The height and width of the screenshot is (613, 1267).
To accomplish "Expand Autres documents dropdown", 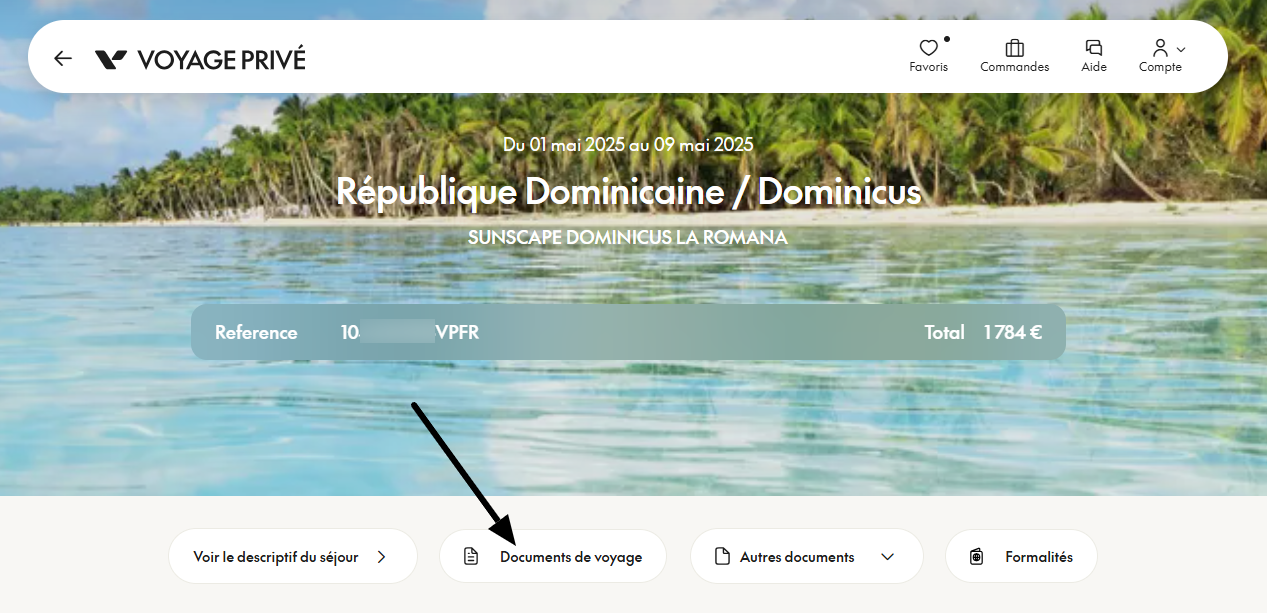I will tap(807, 556).
